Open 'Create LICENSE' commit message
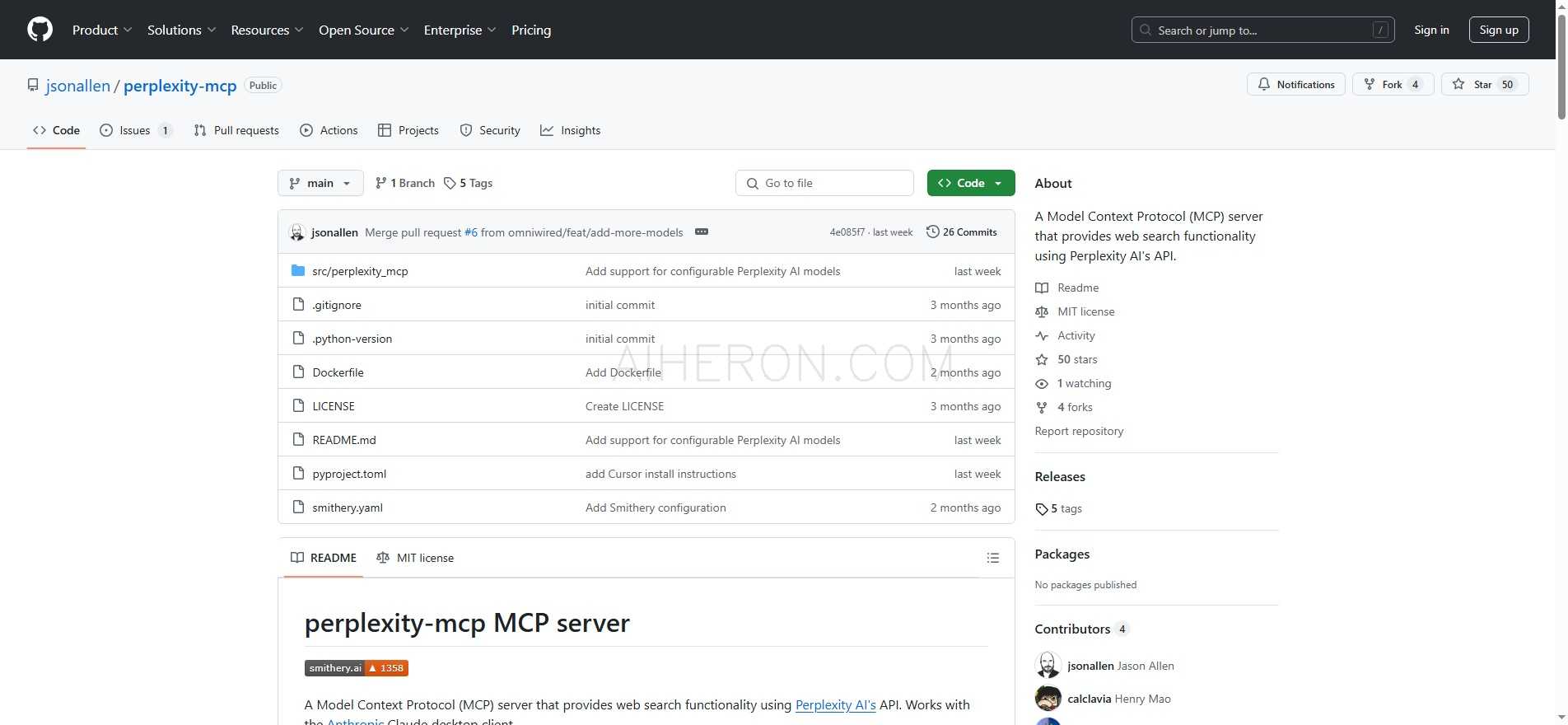1568x725 pixels. tap(624, 406)
